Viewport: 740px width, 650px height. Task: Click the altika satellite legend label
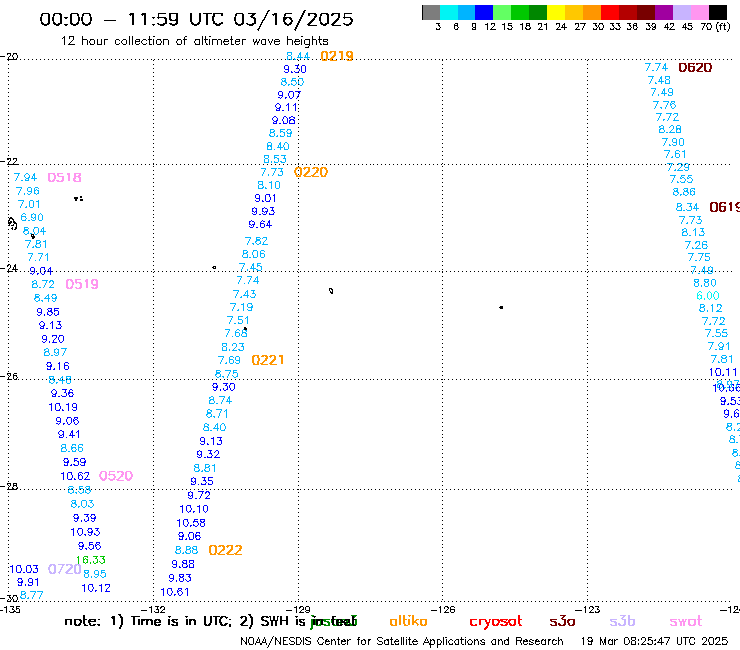pos(408,621)
